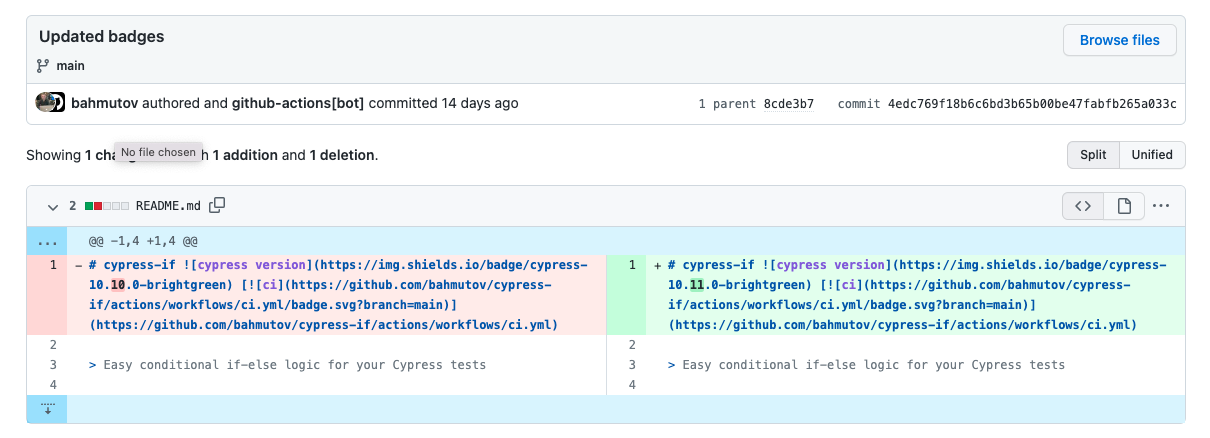Open github-actions[bot] committer link
1210x438 pixels.
(298, 103)
